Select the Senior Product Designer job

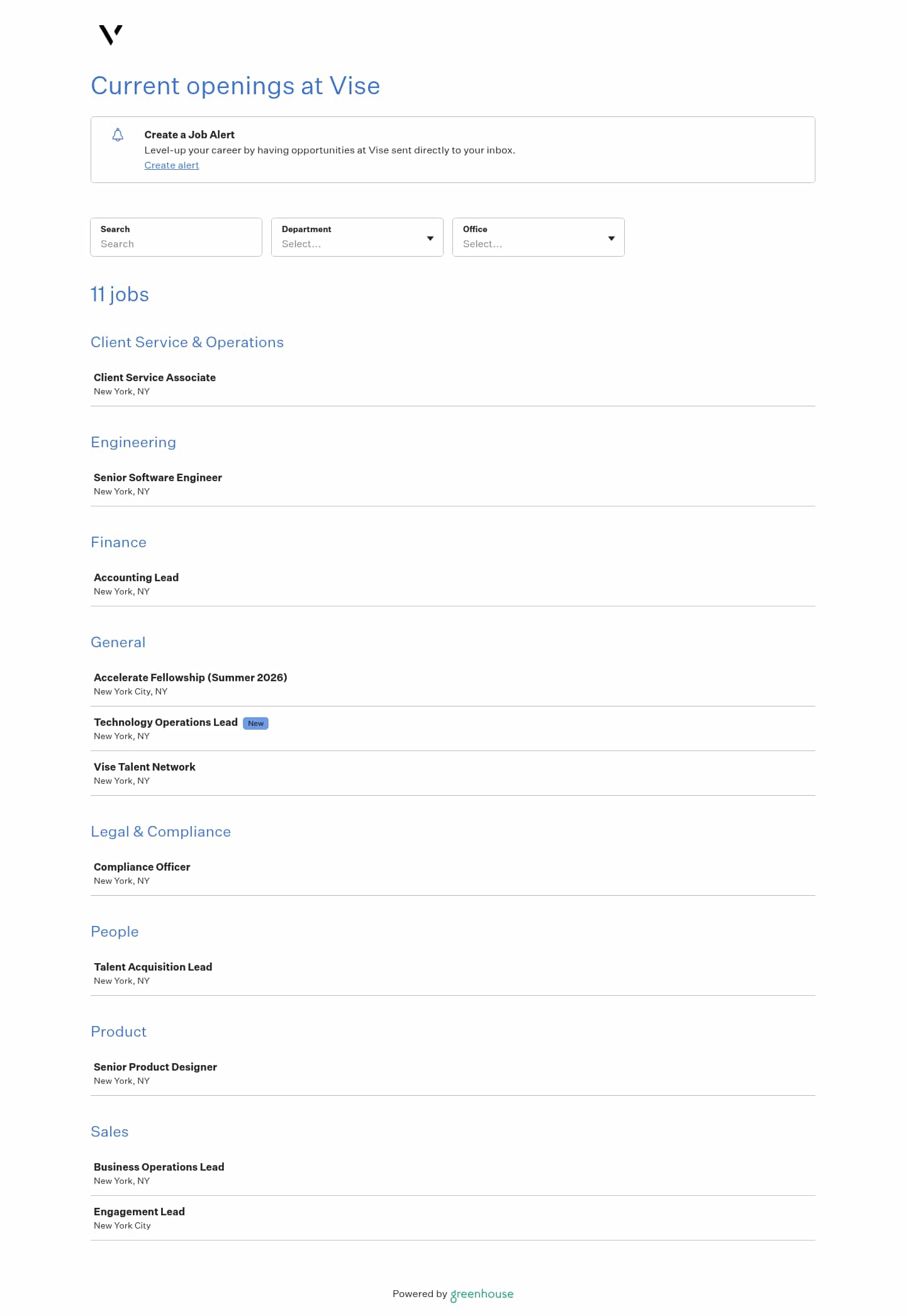click(x=155, y=1067)
